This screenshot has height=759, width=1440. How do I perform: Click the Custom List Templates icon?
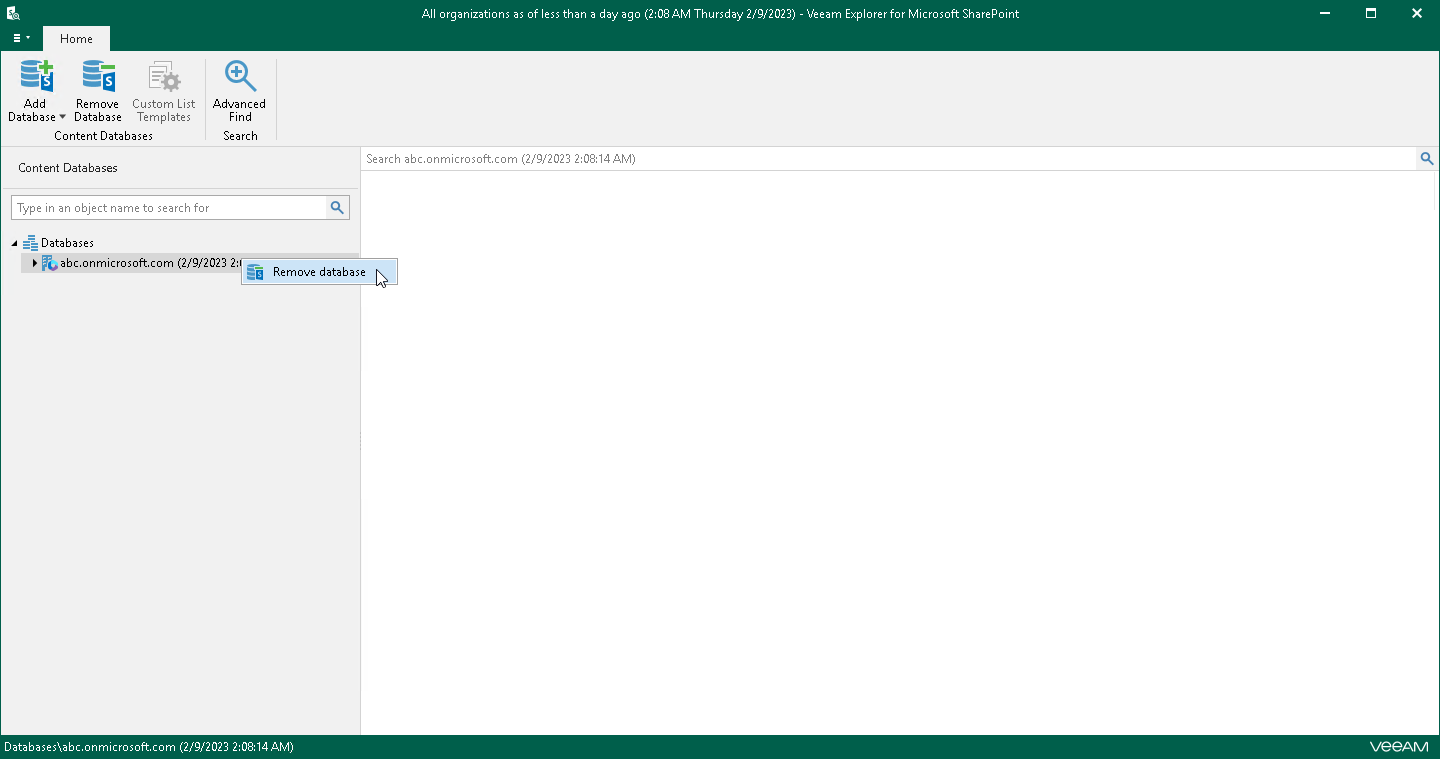tap(164, 77)
